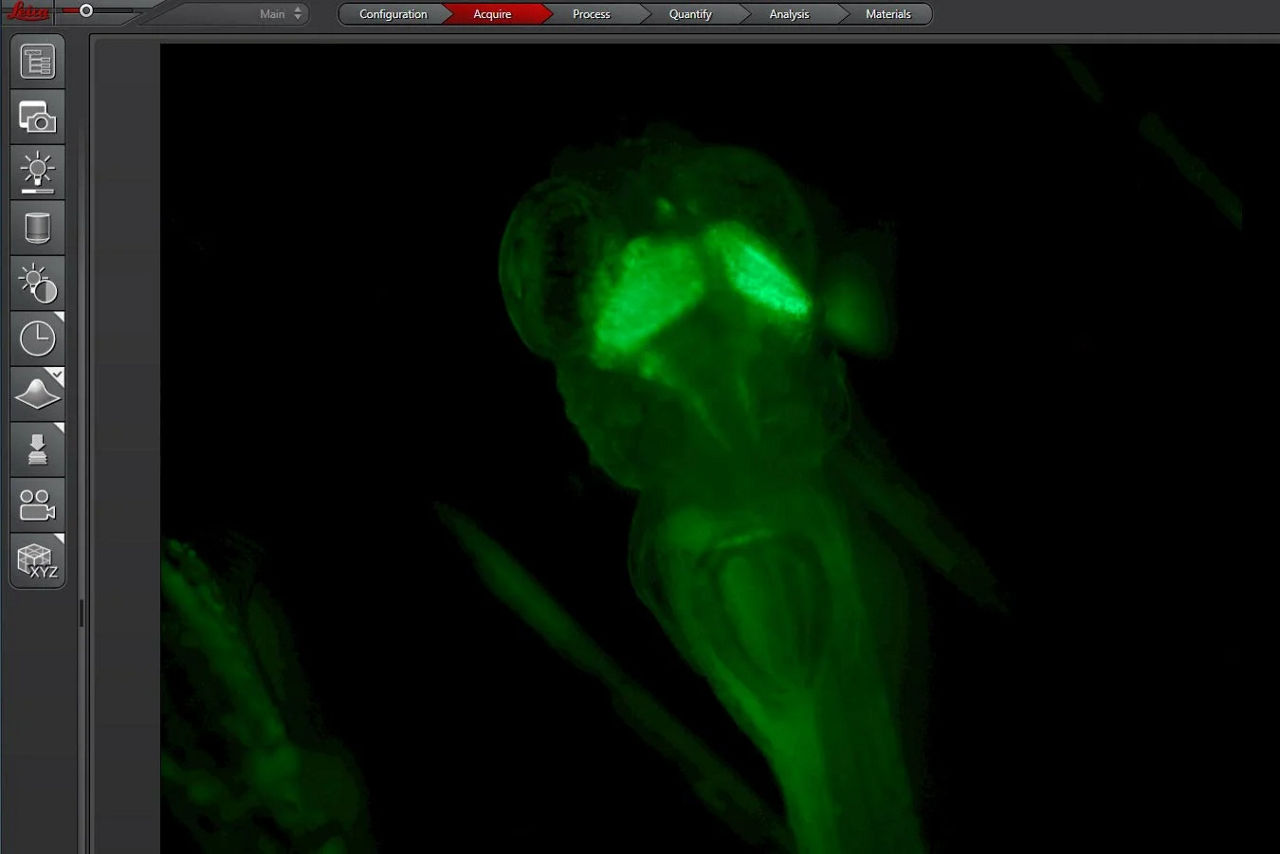Open the Quantify tab

pyautogui.click(x=690, y=13)
